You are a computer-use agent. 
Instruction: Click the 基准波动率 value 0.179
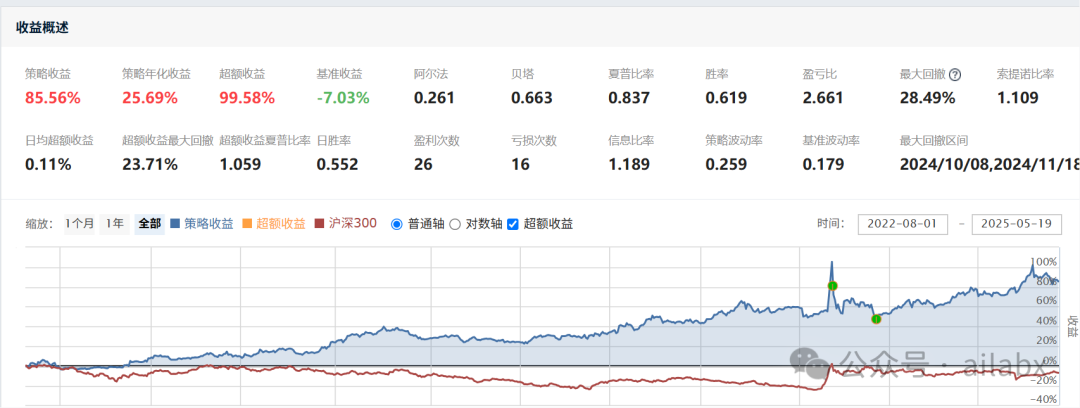pos(823,164)
